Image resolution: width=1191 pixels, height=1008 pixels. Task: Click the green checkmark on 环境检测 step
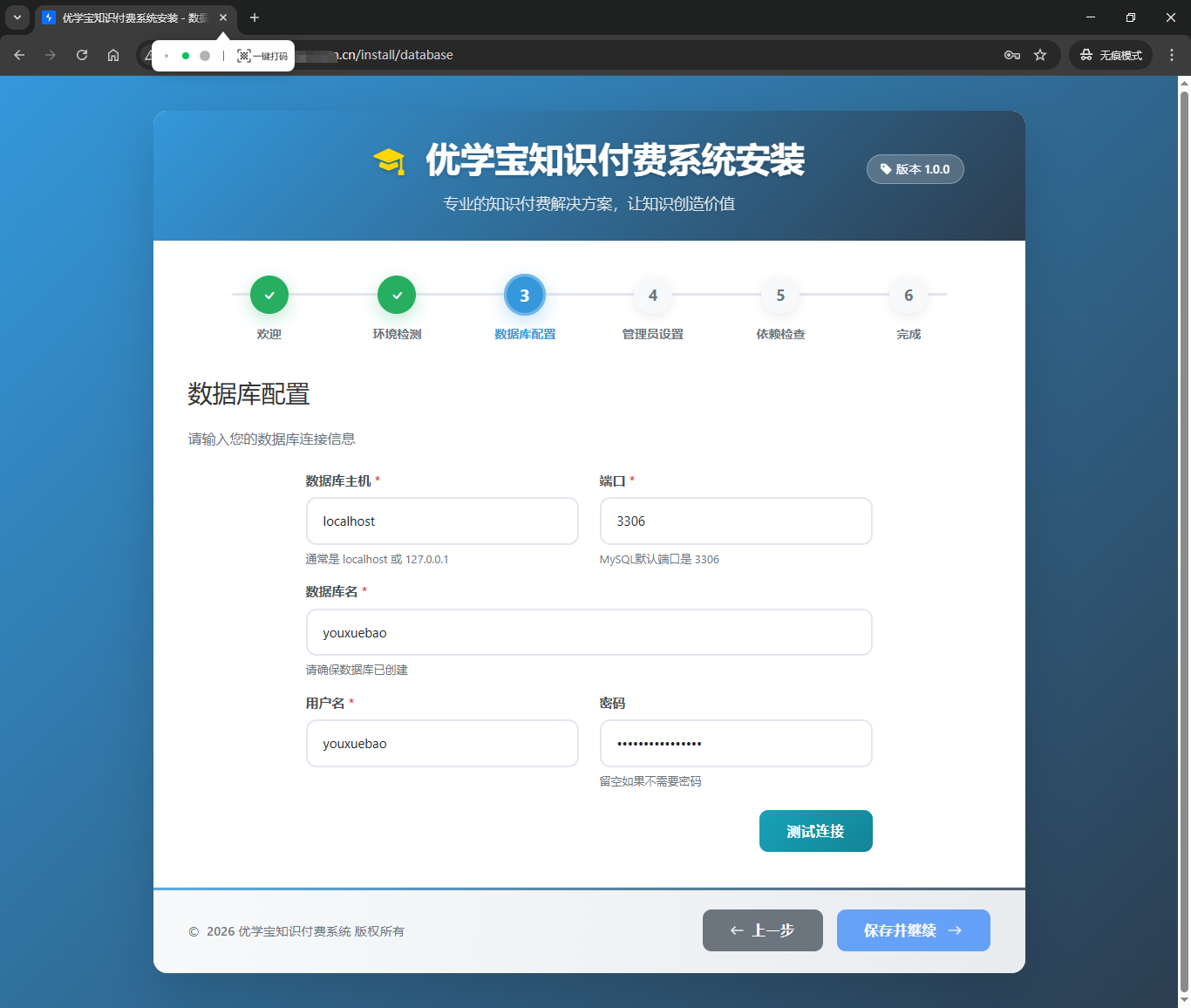[x=397, y=295]
